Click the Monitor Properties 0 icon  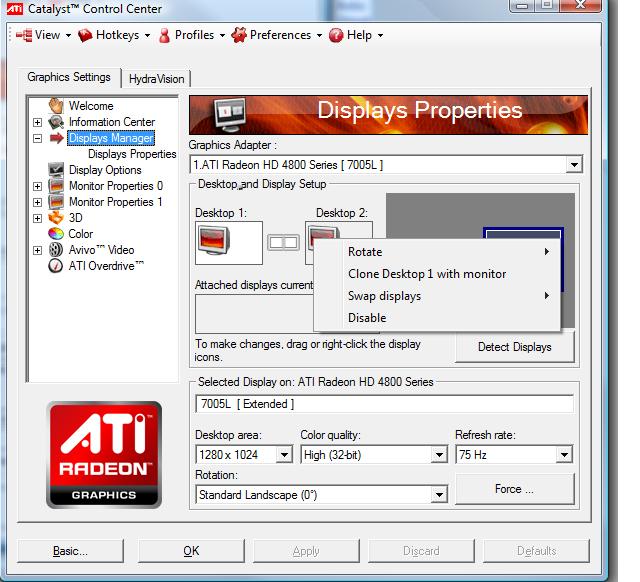click(x=56, y=186)
